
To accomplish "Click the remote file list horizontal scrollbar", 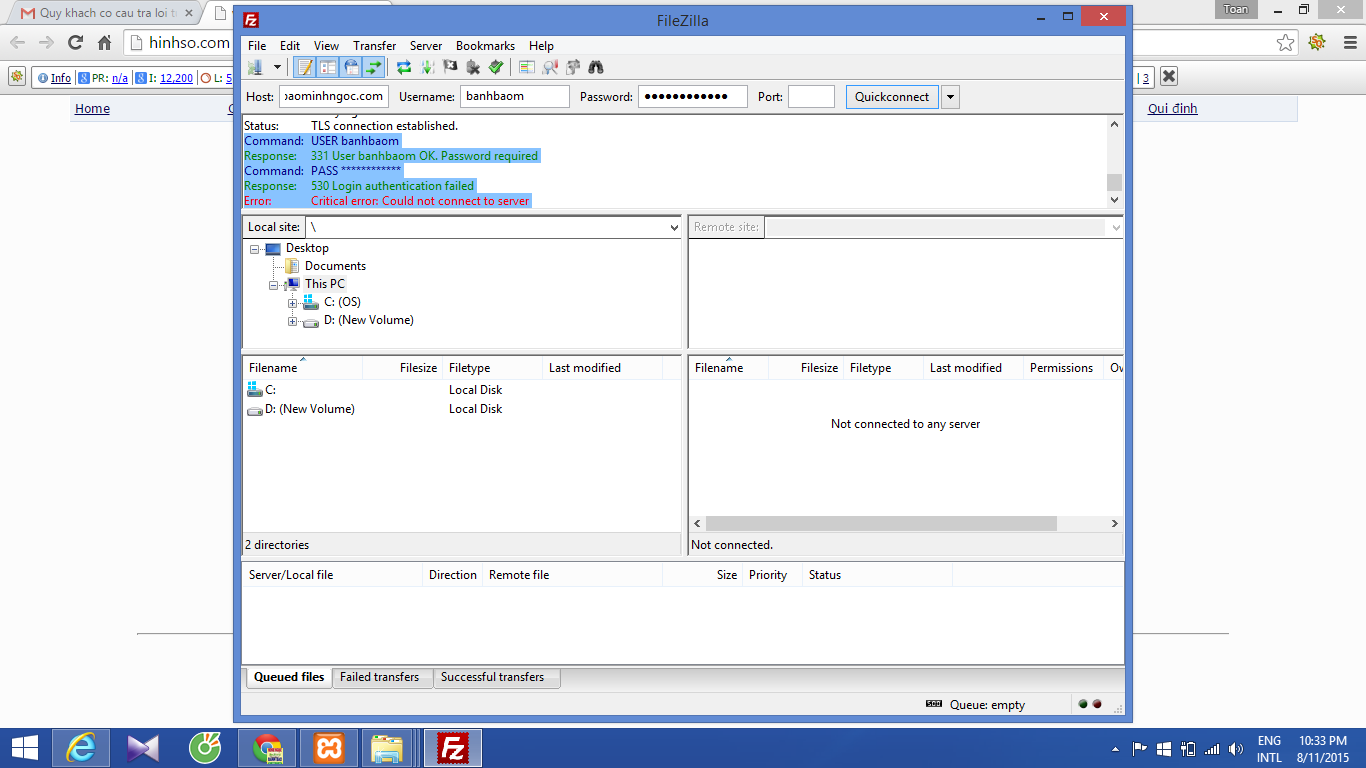I will [x=880, y=524].
